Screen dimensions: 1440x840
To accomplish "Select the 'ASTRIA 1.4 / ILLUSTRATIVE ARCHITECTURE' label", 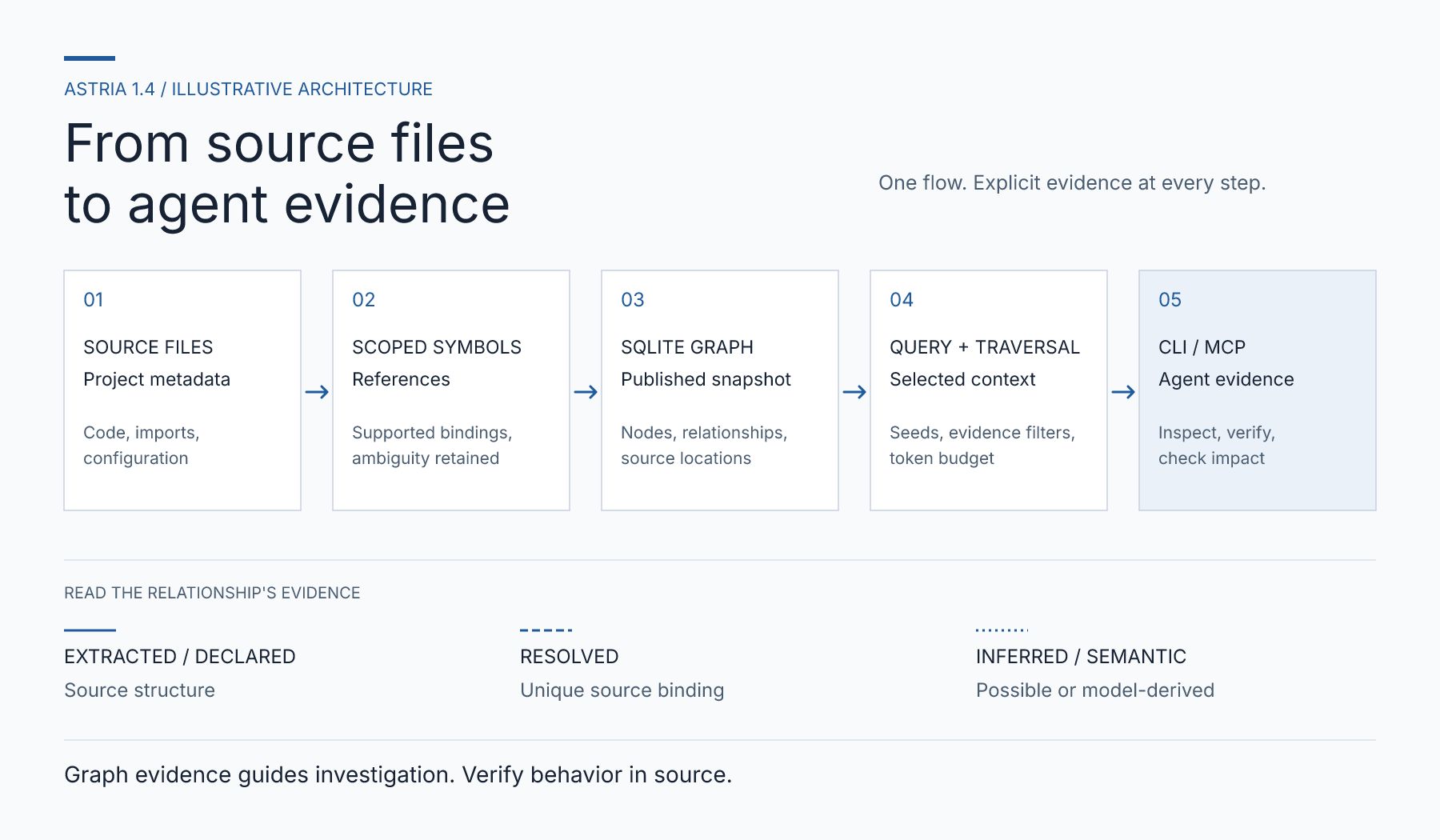I will click(x=248, y=89).
